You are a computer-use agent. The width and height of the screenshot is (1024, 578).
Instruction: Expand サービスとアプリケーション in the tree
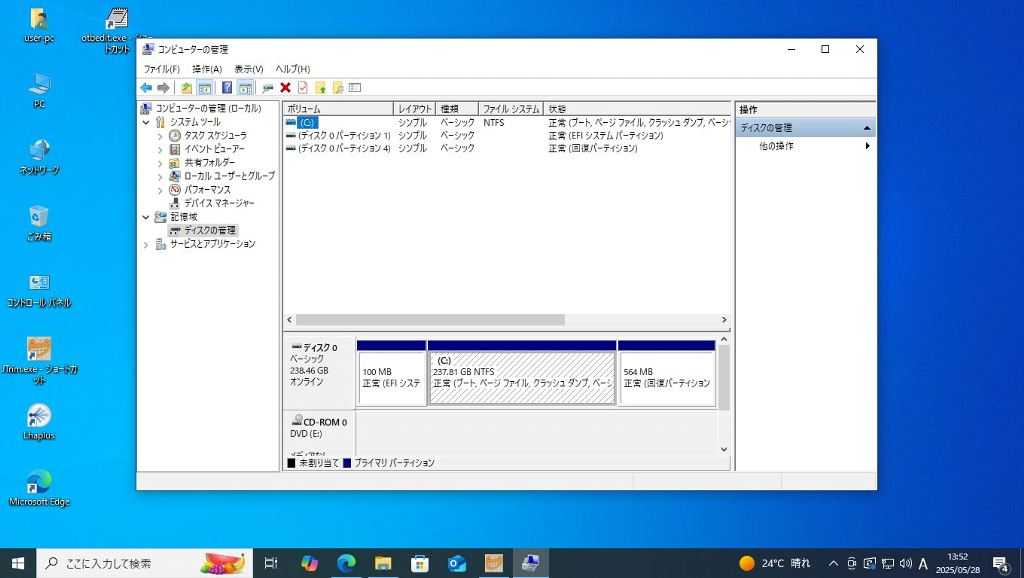(x=146, y=244)
